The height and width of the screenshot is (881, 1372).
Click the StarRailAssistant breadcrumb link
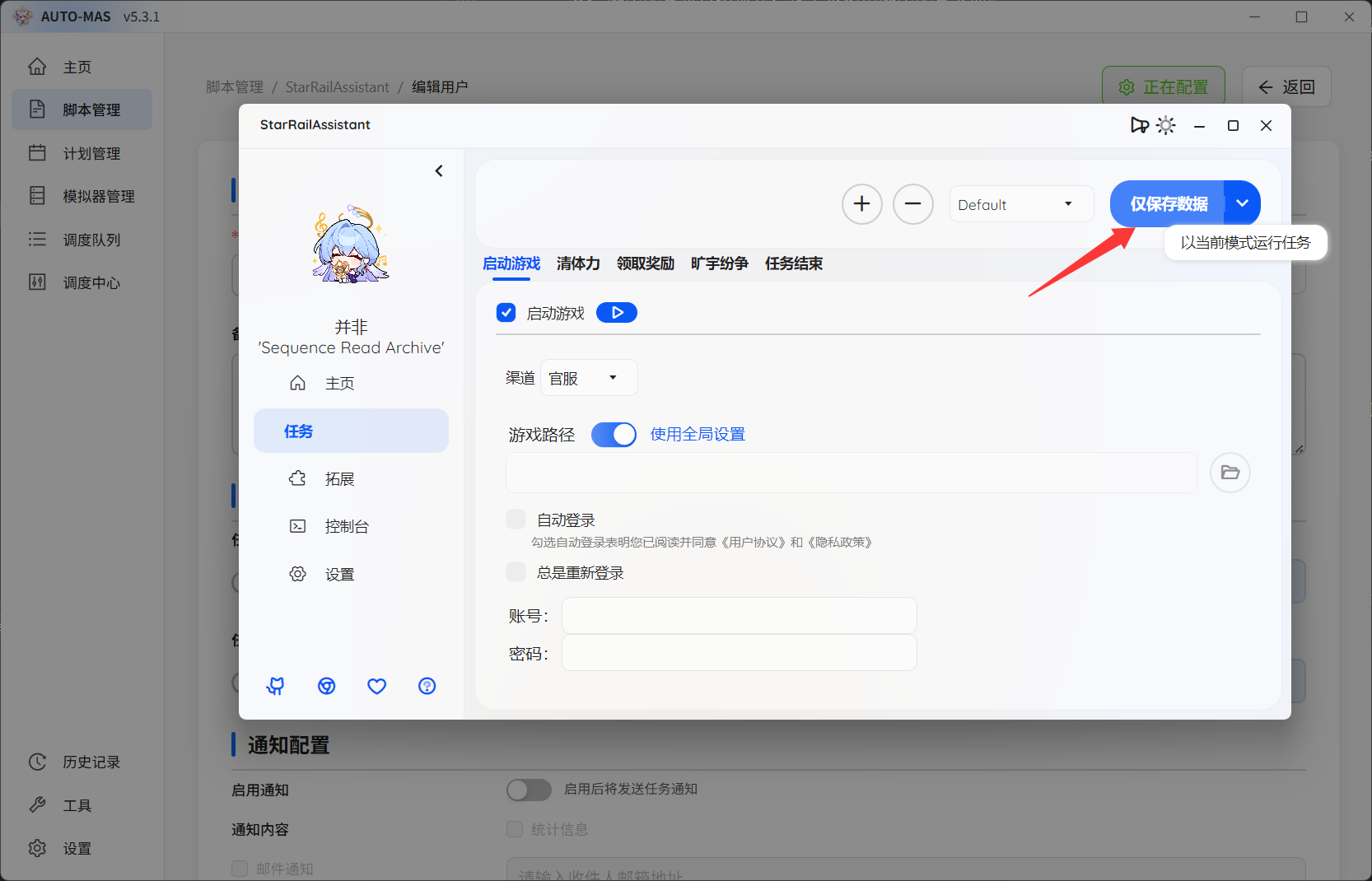click(337, 86)
